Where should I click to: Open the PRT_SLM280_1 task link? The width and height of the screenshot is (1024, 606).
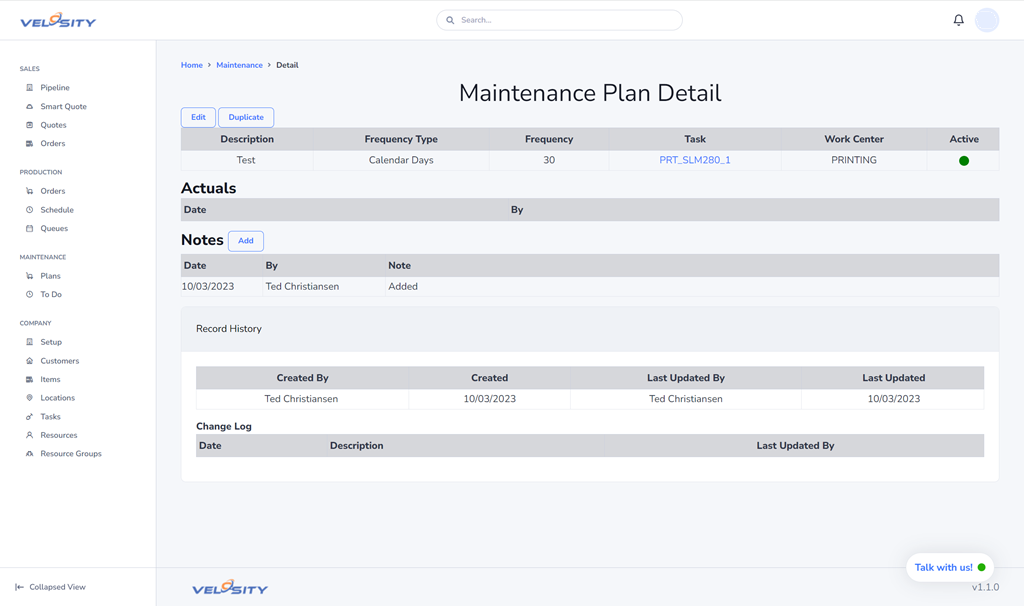pos(694,160)
